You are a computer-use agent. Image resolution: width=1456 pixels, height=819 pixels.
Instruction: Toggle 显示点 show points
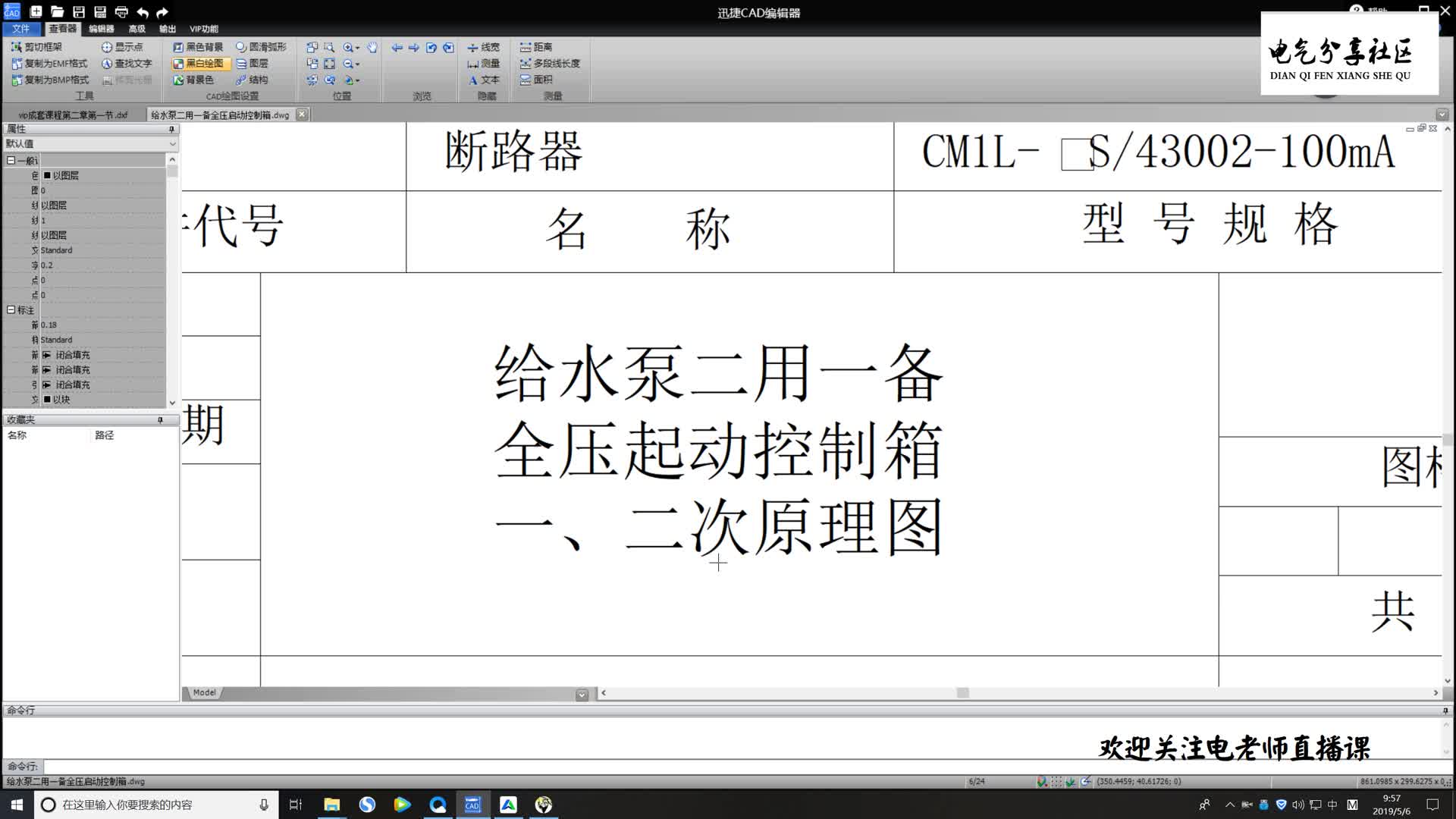point(122,47)
